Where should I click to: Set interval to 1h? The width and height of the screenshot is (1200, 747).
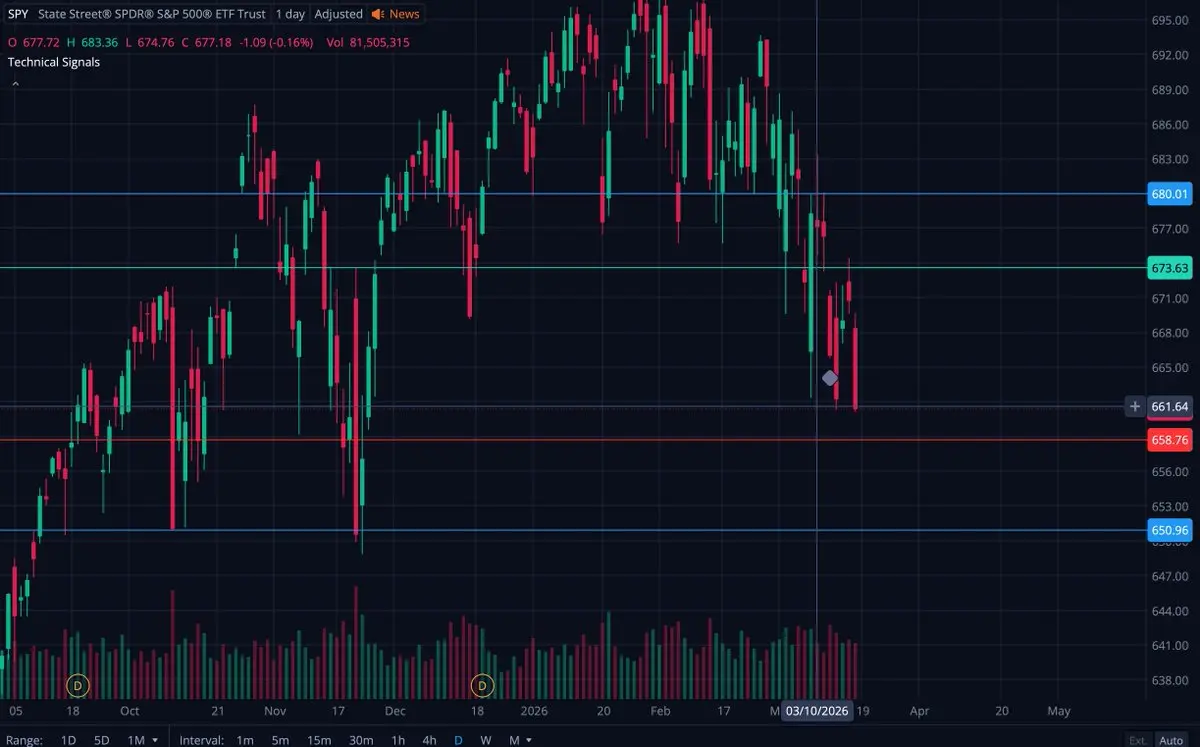(398, 740)
